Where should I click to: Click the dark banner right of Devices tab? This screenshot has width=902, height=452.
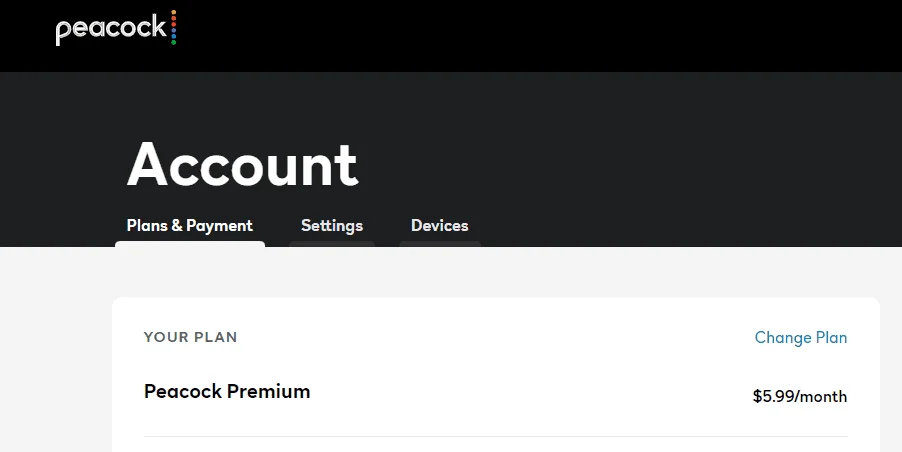[x=690, y=227]
